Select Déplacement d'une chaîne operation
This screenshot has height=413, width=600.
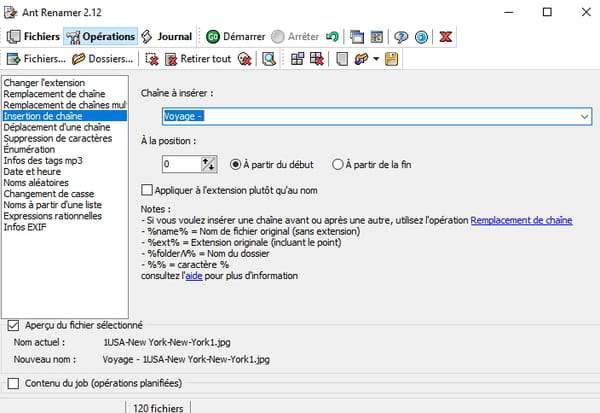coord(65,127)
